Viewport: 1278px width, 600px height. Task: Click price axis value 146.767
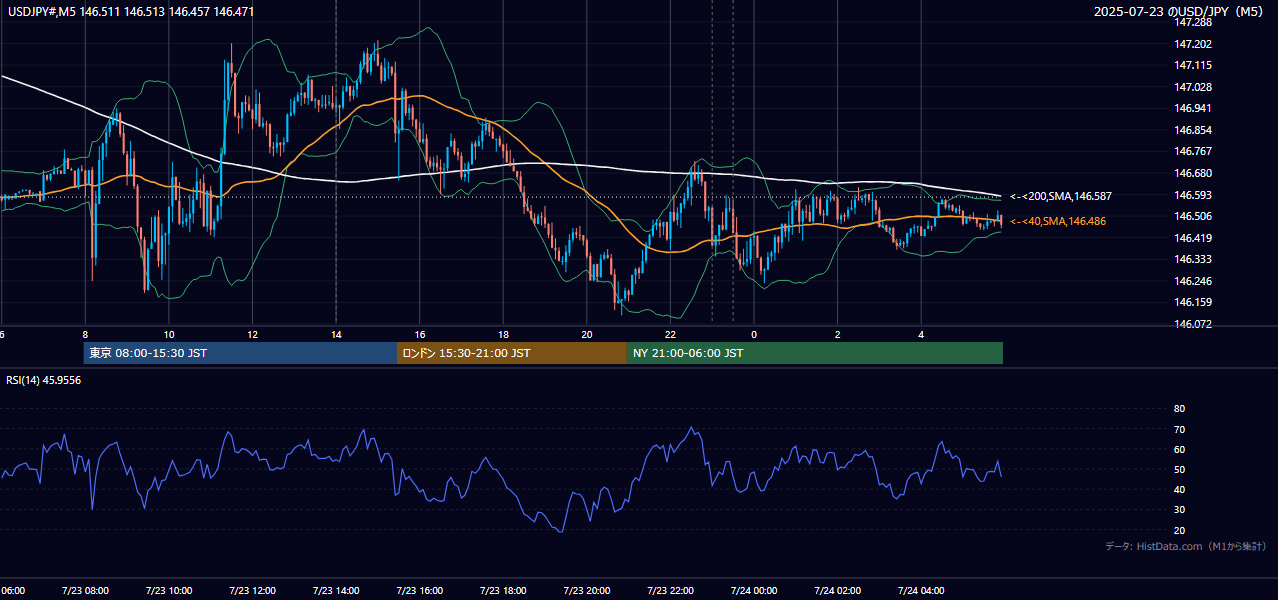pos(1193,151)
